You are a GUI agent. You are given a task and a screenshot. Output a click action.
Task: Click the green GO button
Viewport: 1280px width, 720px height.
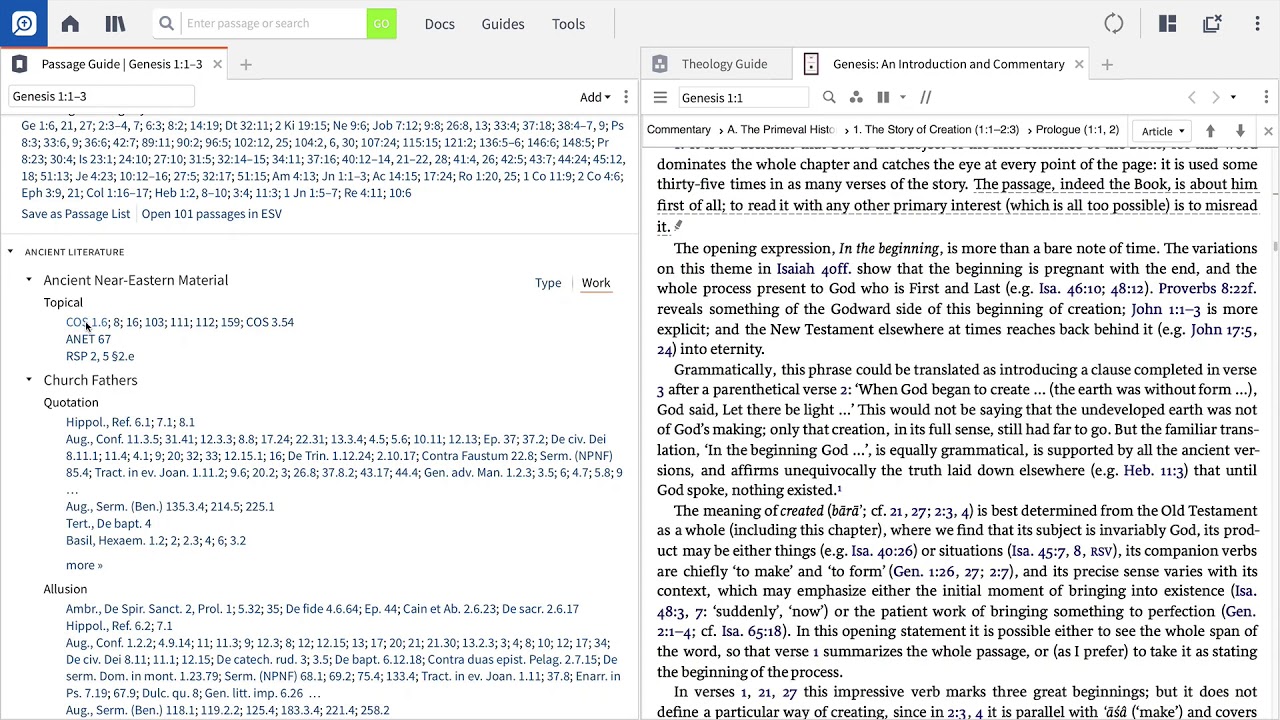(x=381, y=23)
